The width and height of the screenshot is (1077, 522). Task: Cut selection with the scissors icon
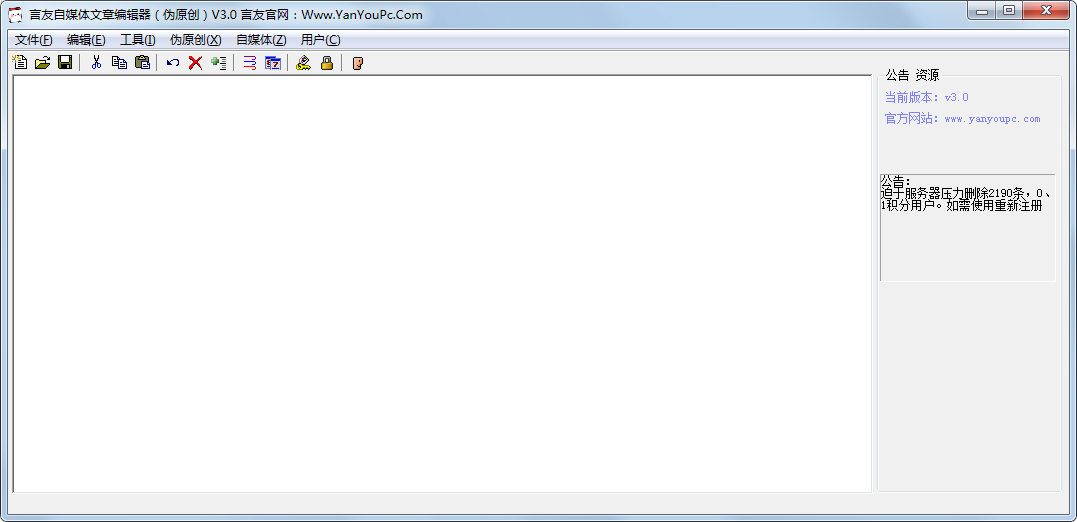click(96, 63)
